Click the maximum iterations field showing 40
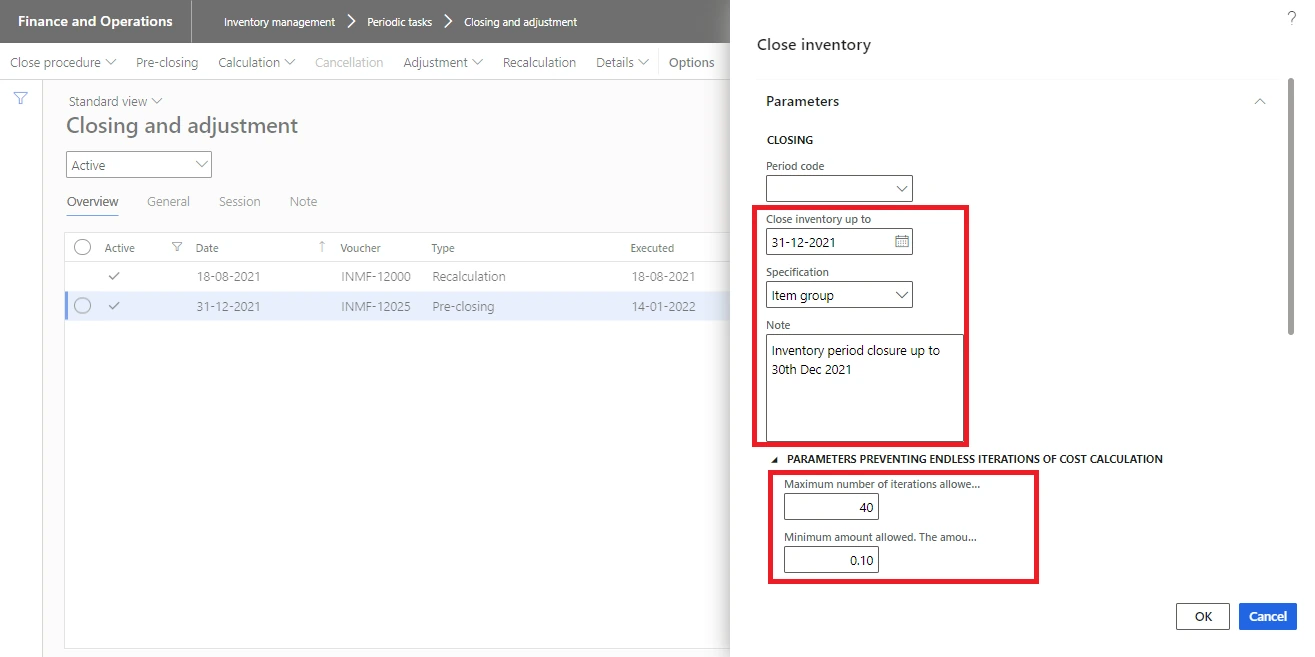Viewport: 1315px width, 657px height. click(x=831, y=507)
